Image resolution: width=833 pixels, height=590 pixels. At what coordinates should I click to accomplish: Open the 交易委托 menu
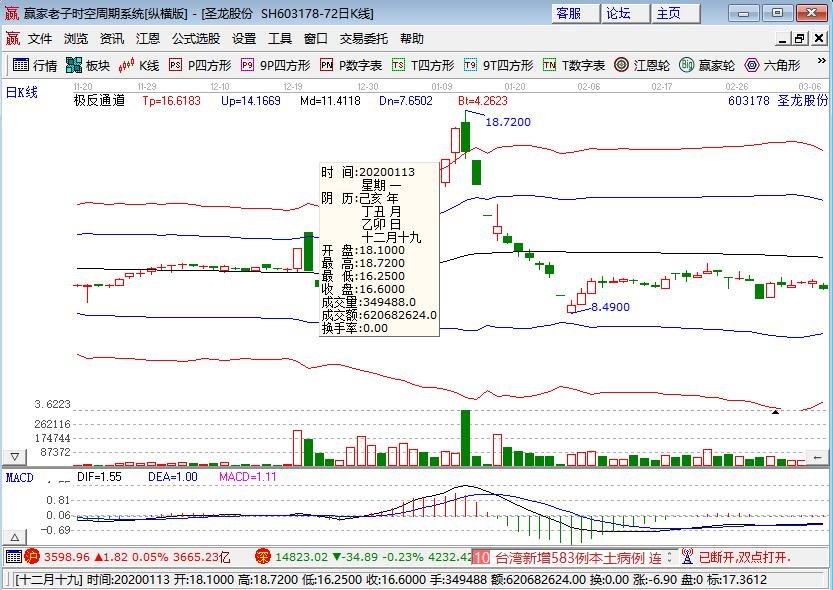tap(364, 39)
